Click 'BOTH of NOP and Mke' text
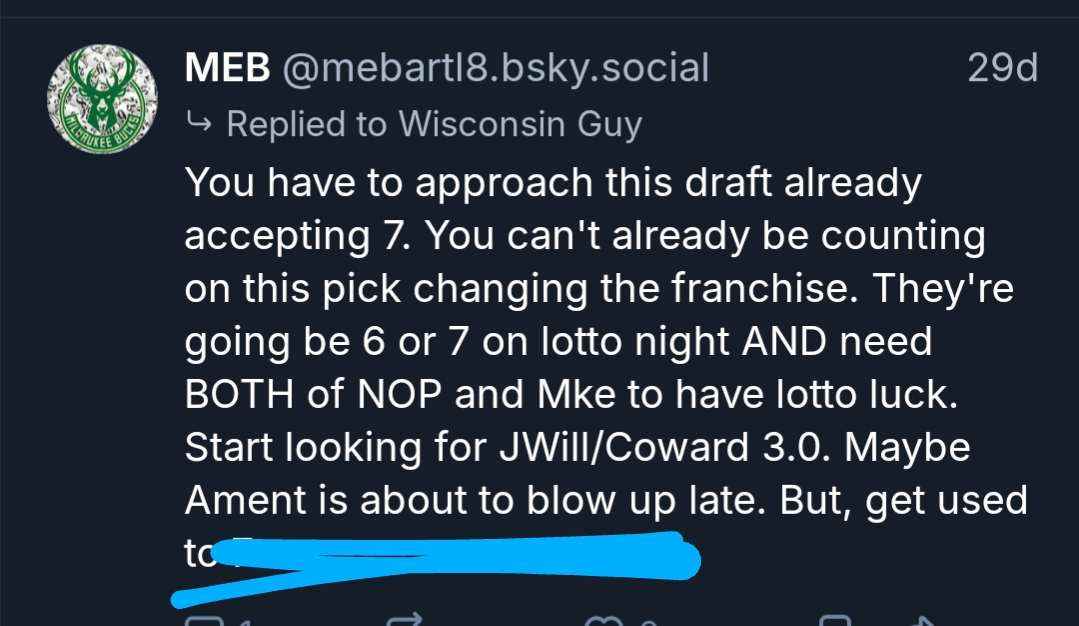Screen dimensions: 1079x626 coord(398,395)
